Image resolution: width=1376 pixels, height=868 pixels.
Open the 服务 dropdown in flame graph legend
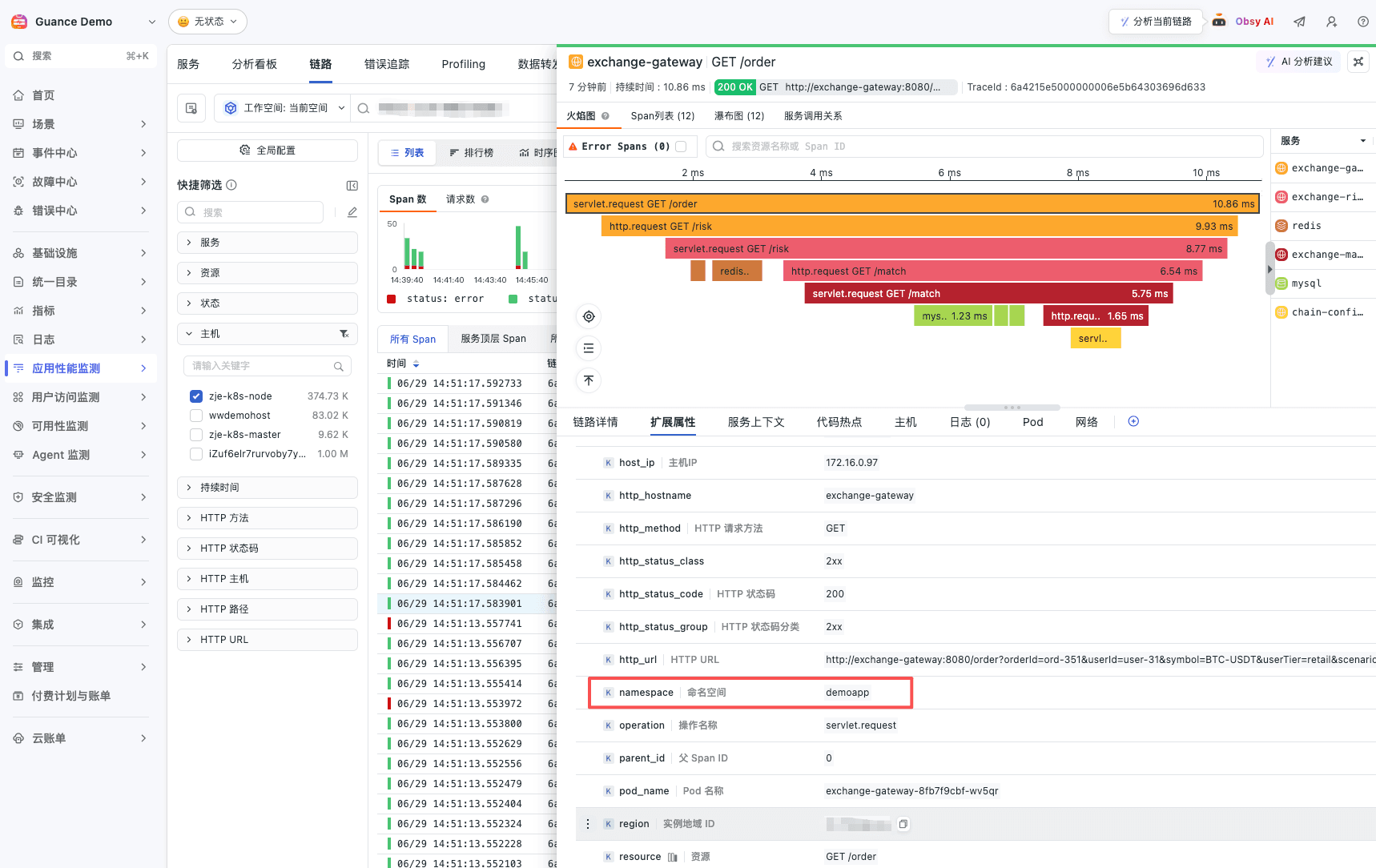click(1323, 141)
